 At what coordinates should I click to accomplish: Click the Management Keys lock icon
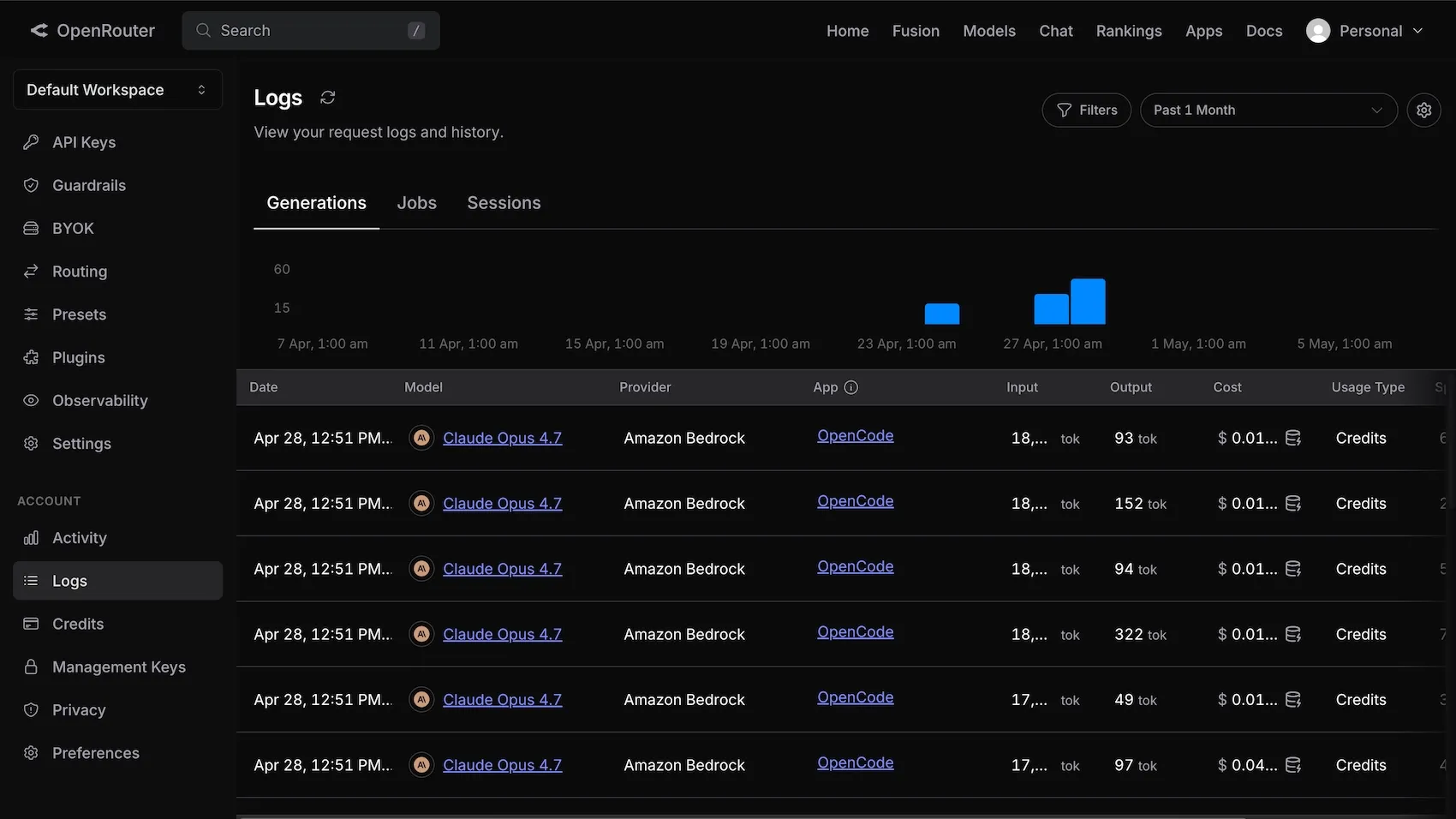pos(31,667)
